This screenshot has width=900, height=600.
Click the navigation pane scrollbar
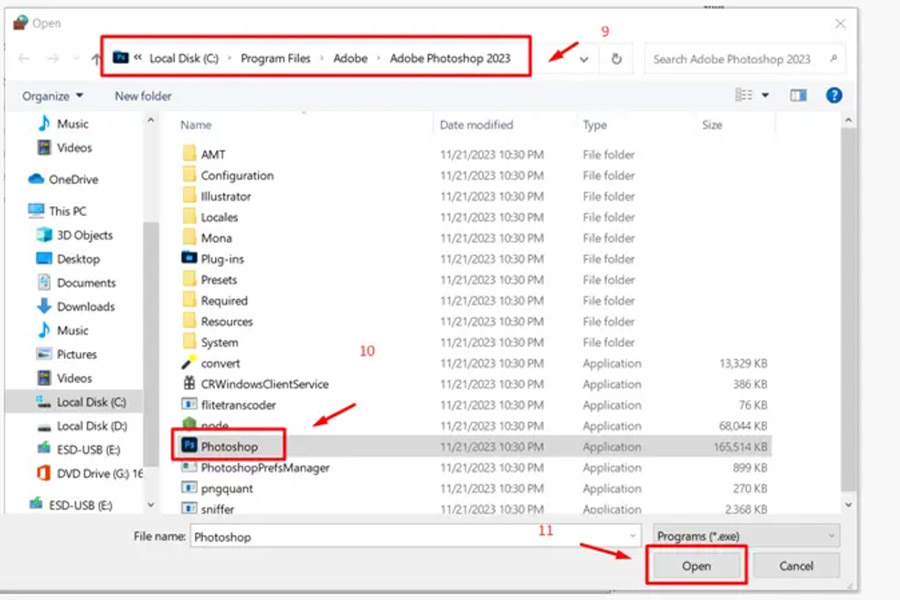(x=150, y=344)
